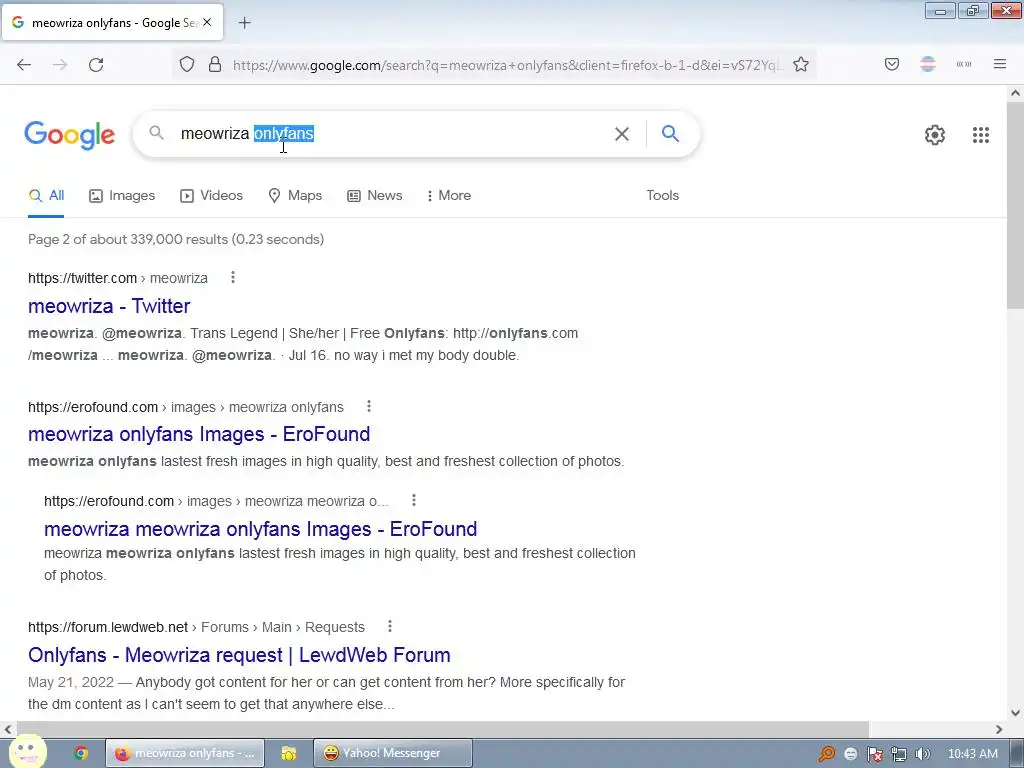Close the meowriza onlyfans Google tab
The image size is (1024, 768).
tap(207, 22)
